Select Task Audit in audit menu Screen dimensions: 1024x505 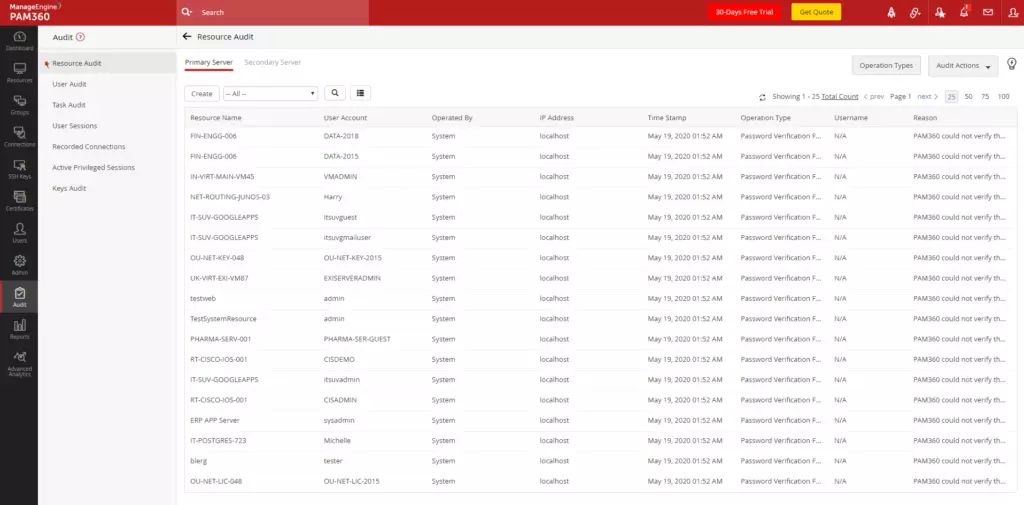69,105
